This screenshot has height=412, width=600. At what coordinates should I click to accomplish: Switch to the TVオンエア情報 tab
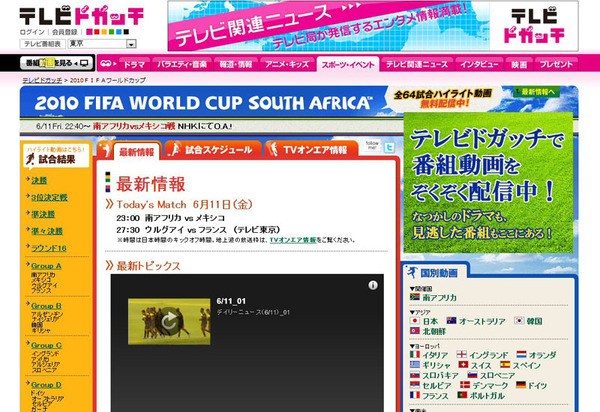311,149
